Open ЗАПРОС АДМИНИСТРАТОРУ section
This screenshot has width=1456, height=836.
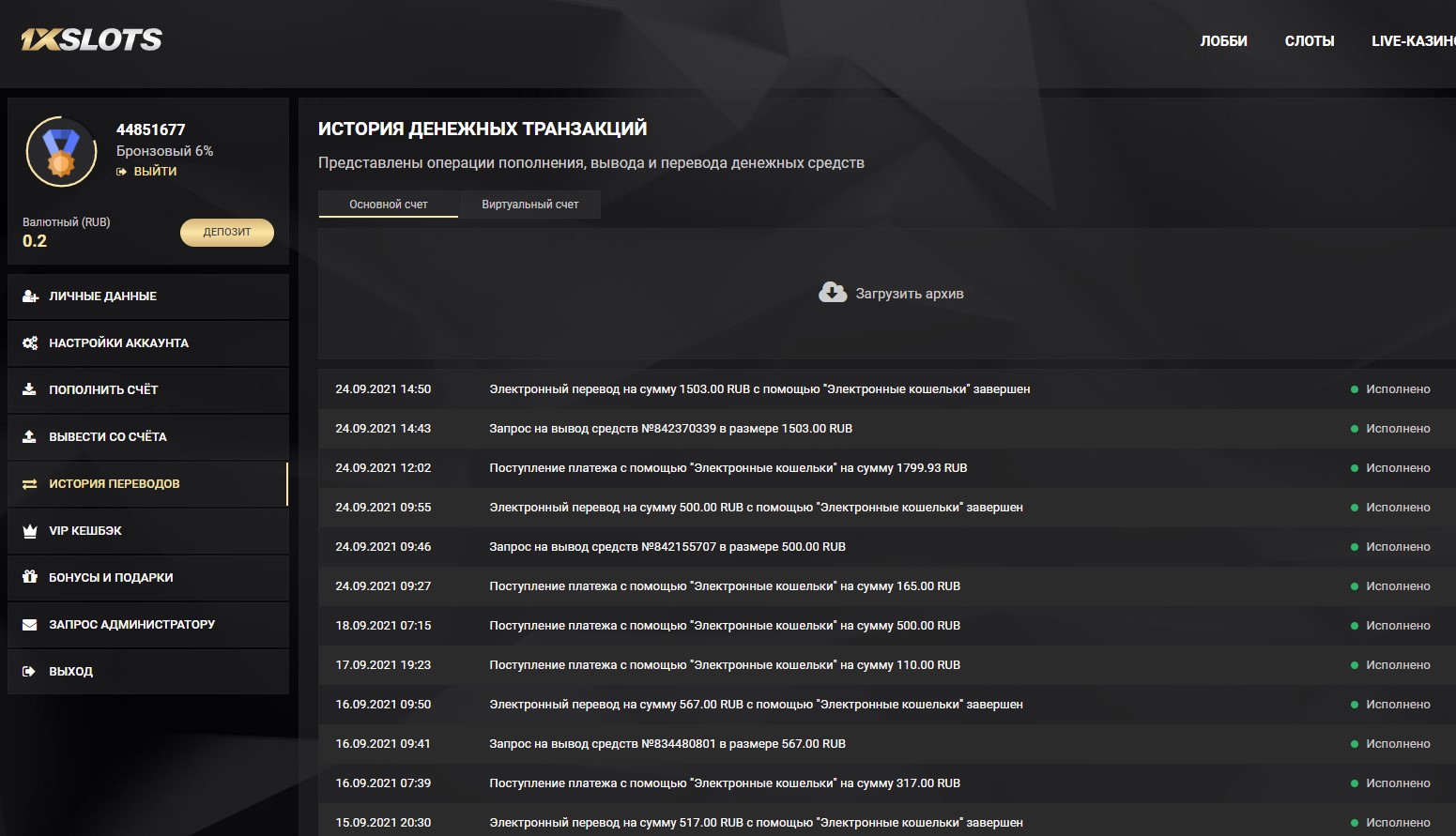tap(148, 625)
